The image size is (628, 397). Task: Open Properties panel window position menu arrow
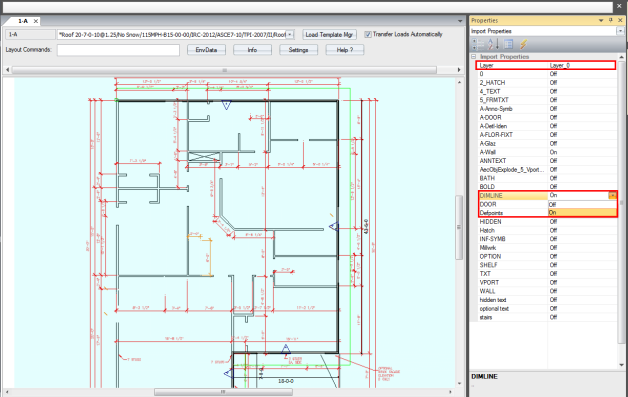coord(601,20)
